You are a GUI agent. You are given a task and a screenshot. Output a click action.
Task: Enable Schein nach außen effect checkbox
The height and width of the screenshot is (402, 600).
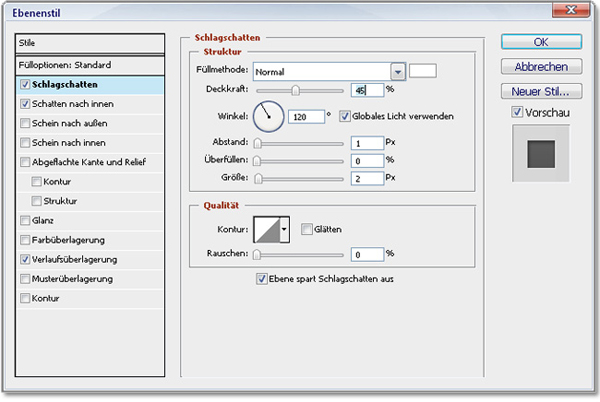[25, 124]
